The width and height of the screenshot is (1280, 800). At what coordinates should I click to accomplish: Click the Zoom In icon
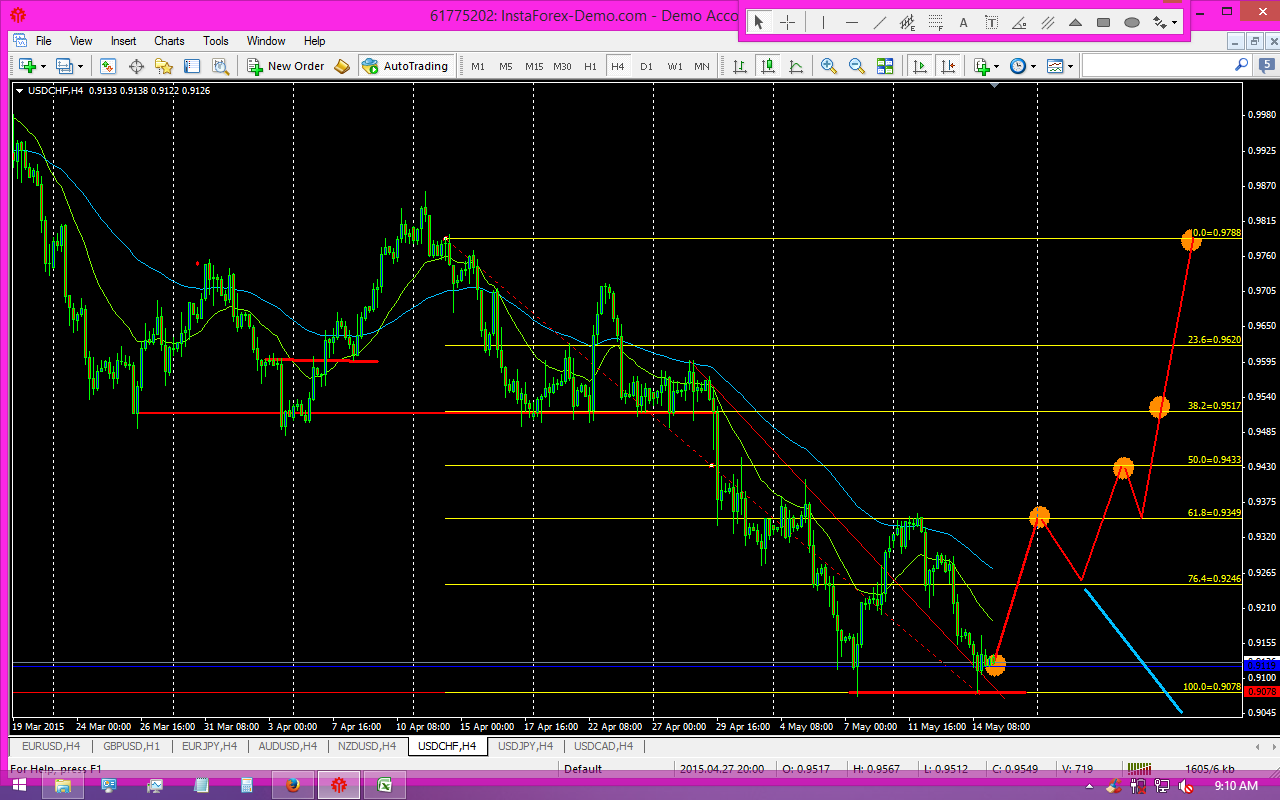click(x=830, y=65)
